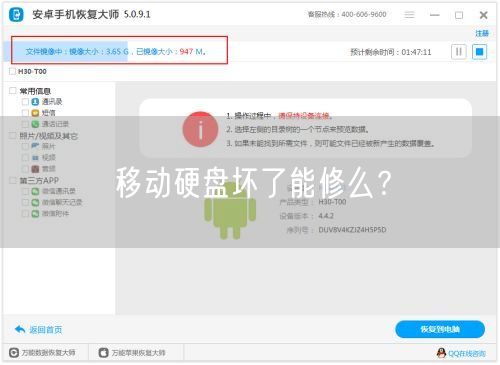Click the 客服热线 400-606-9600 text
The width and height of the screenshot is (500, 365).
347,14
